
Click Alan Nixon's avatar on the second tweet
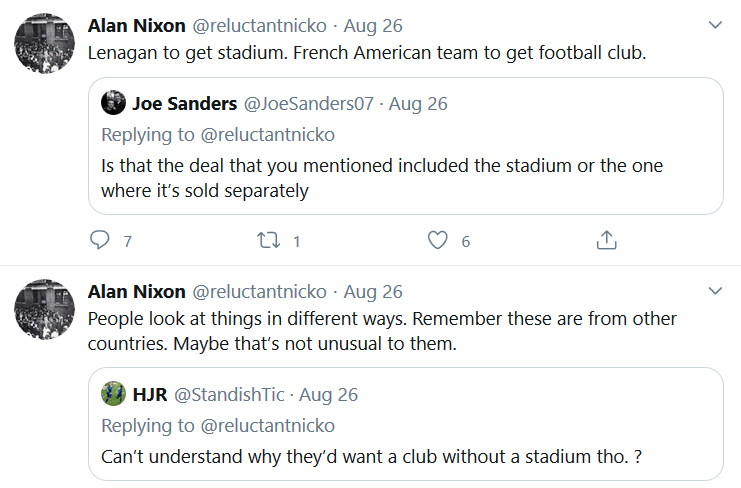[46, 308]
